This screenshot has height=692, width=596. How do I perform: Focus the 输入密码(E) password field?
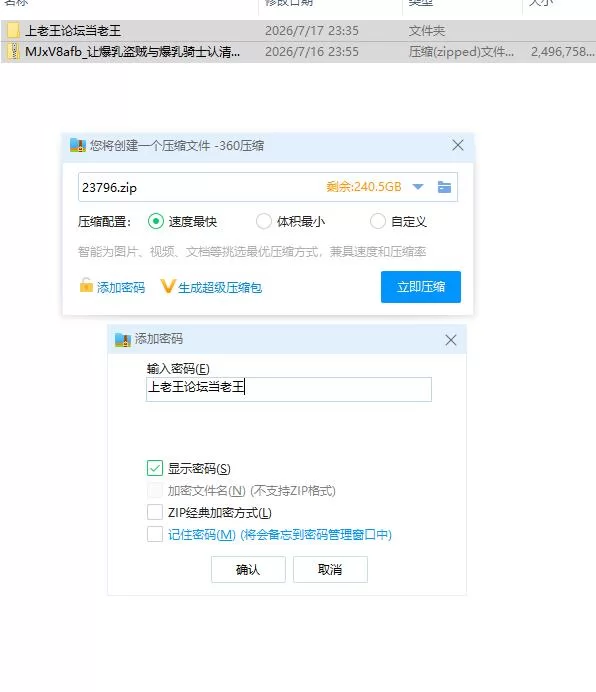point(289,389)
